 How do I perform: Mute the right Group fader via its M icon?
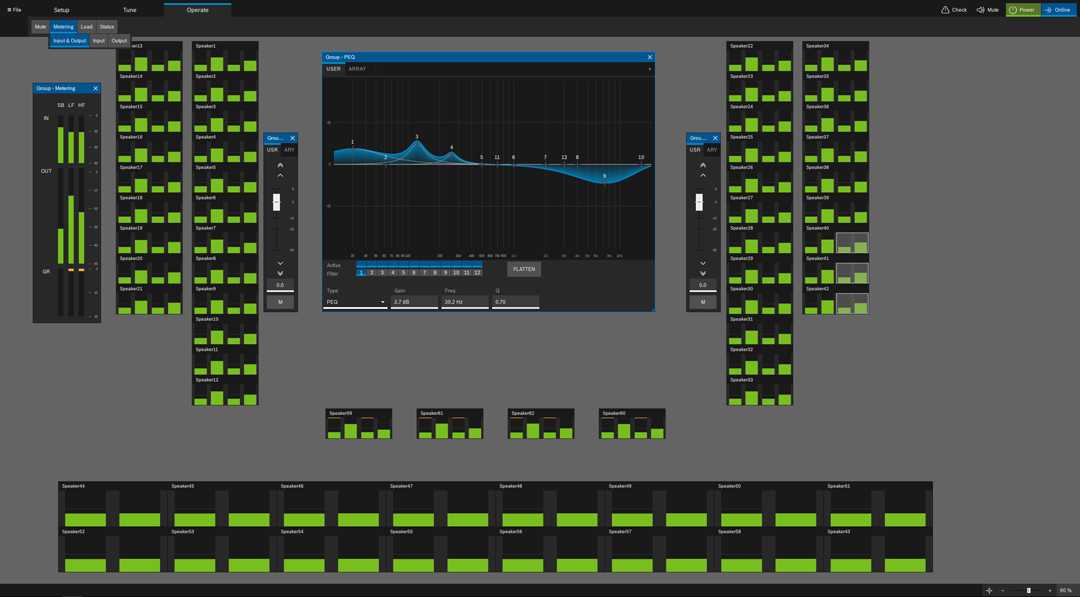(703, 301)
